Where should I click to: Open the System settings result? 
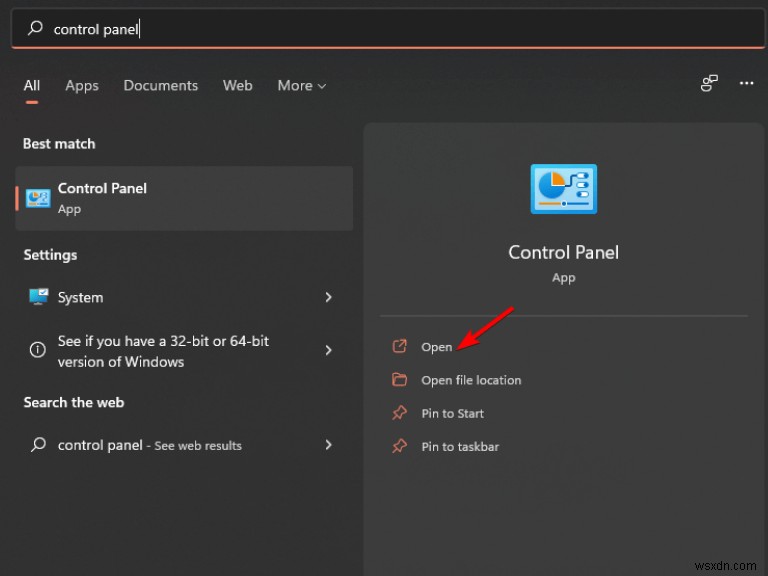pyautogui.click(x=184, y=297)
